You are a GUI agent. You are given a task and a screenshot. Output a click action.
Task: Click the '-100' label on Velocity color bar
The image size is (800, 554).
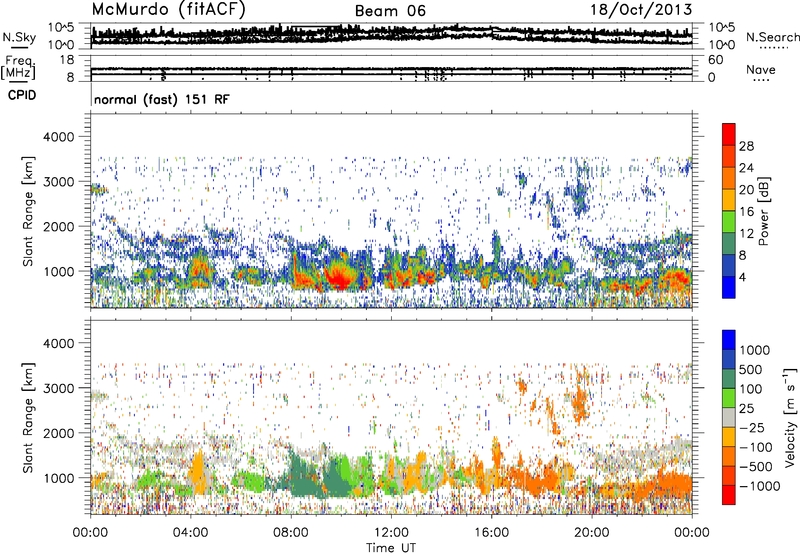tap(756, 447)
